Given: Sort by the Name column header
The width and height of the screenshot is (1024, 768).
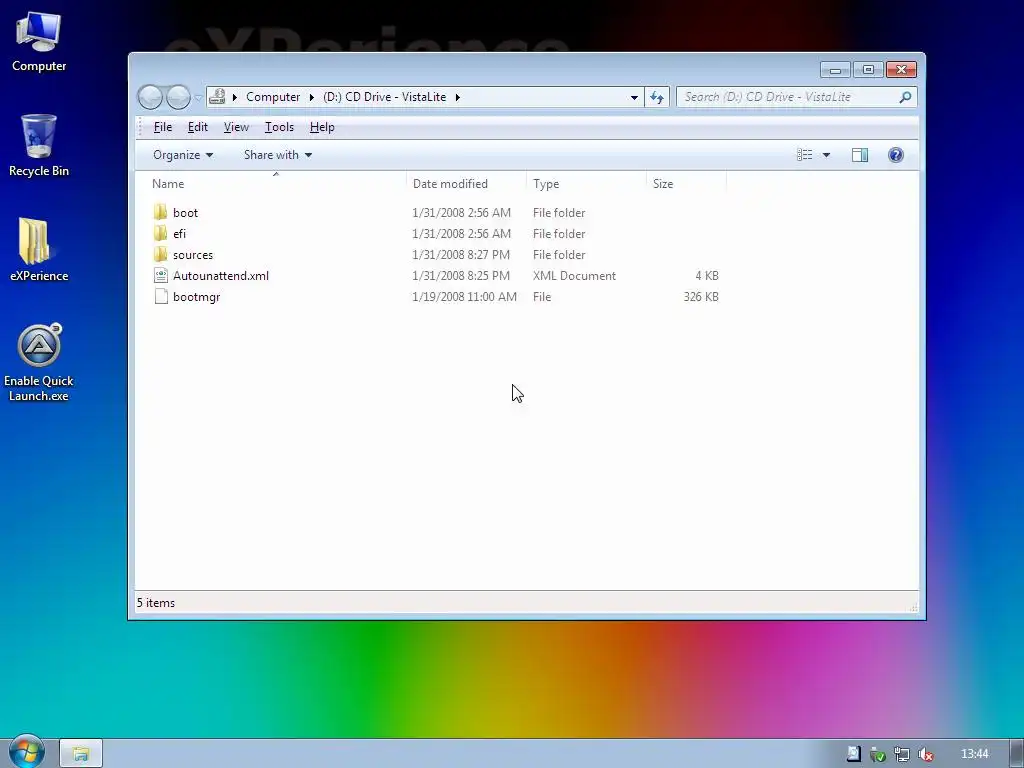Looking at the screenshot, I should point(275,184).
